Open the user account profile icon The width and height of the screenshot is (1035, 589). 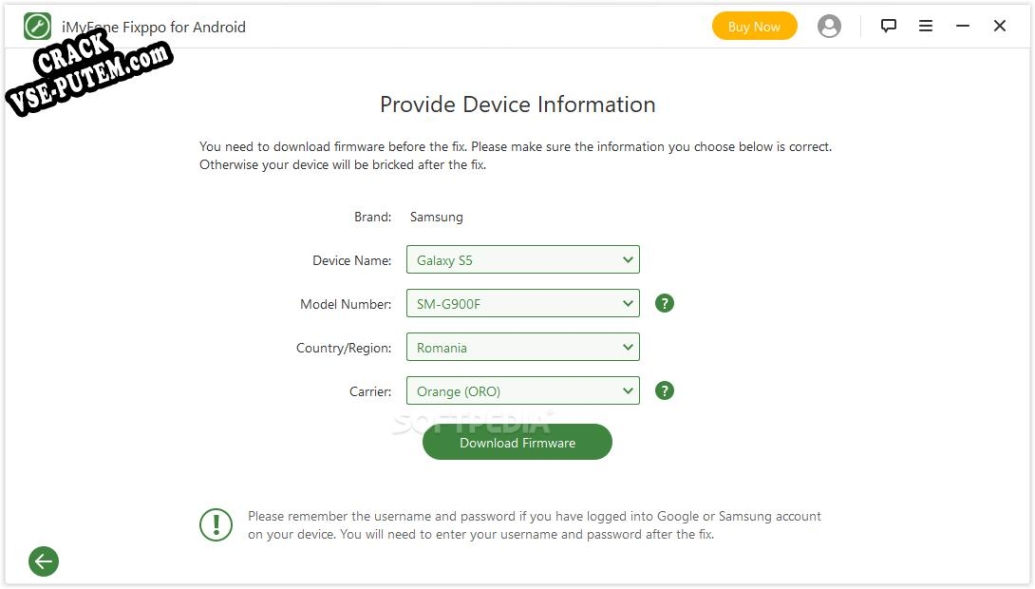(x=829, y=26)
